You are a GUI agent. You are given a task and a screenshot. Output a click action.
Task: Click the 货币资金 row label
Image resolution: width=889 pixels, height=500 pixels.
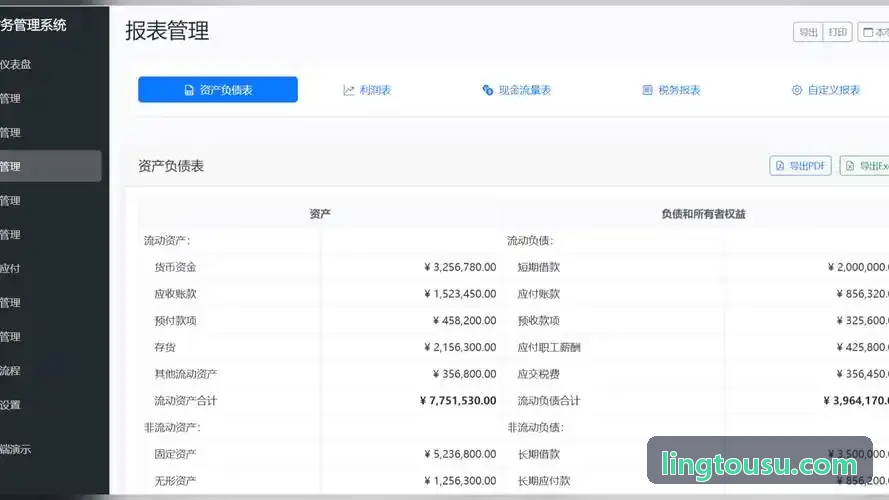[175, 267]
